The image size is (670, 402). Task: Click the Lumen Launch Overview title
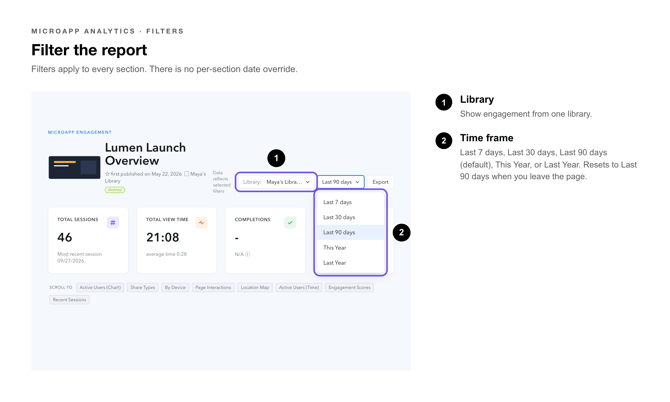click(x=145, y=154)
